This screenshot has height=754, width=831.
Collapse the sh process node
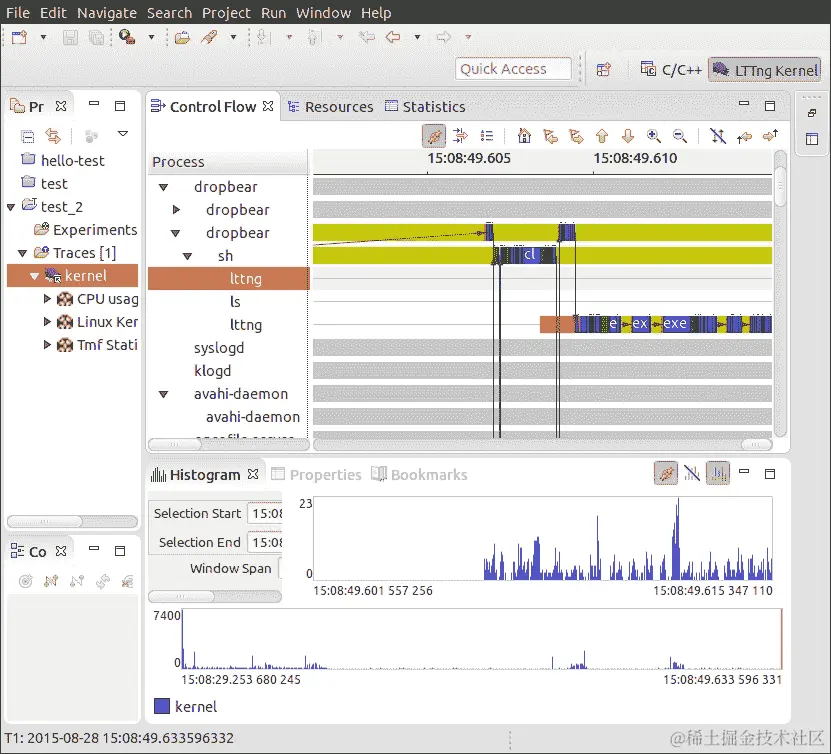[x=187, y=256]
